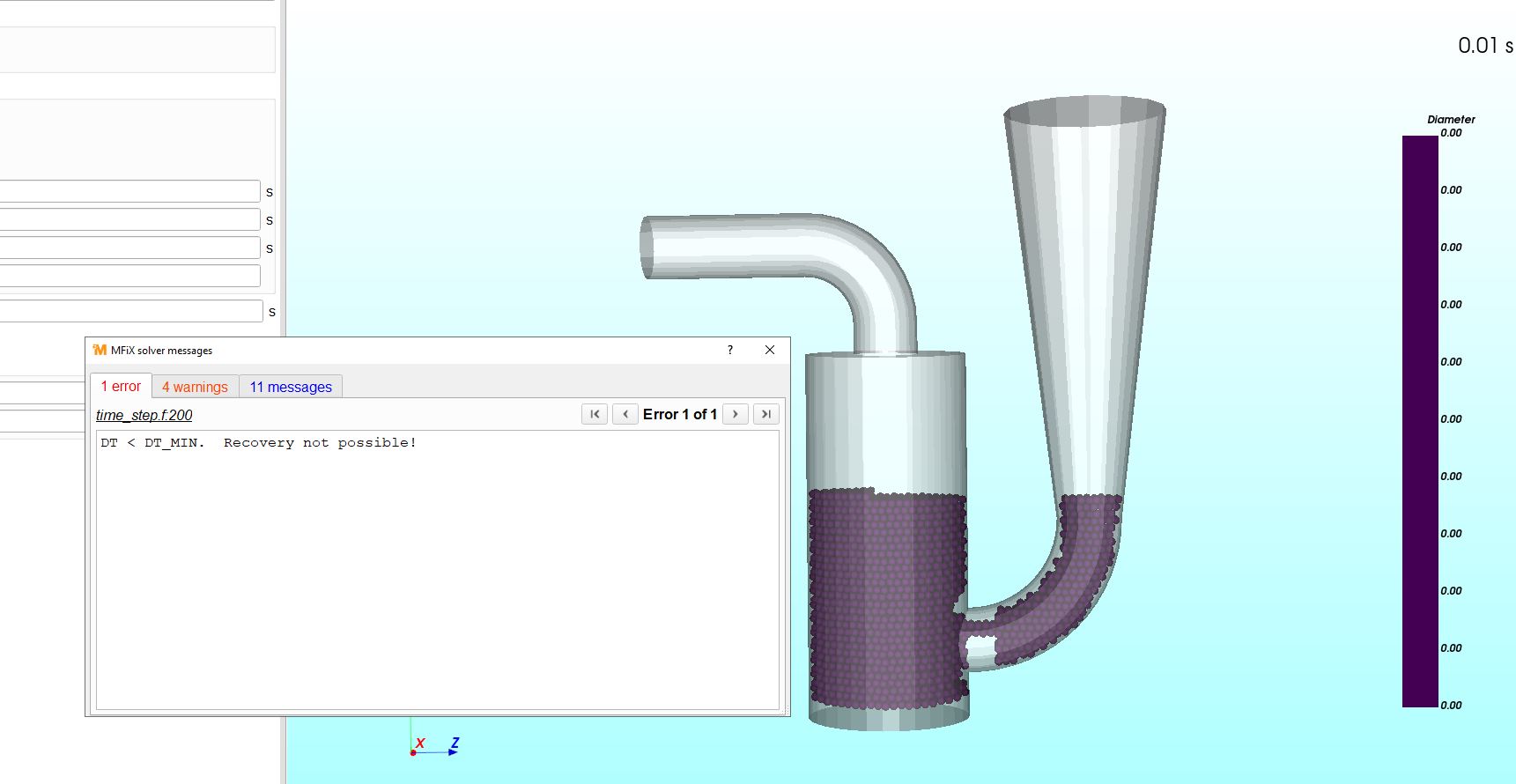The image size is (1516, 784).
Task: Click the Diameter color legend bar
Action: click(x=1419, y=421)
